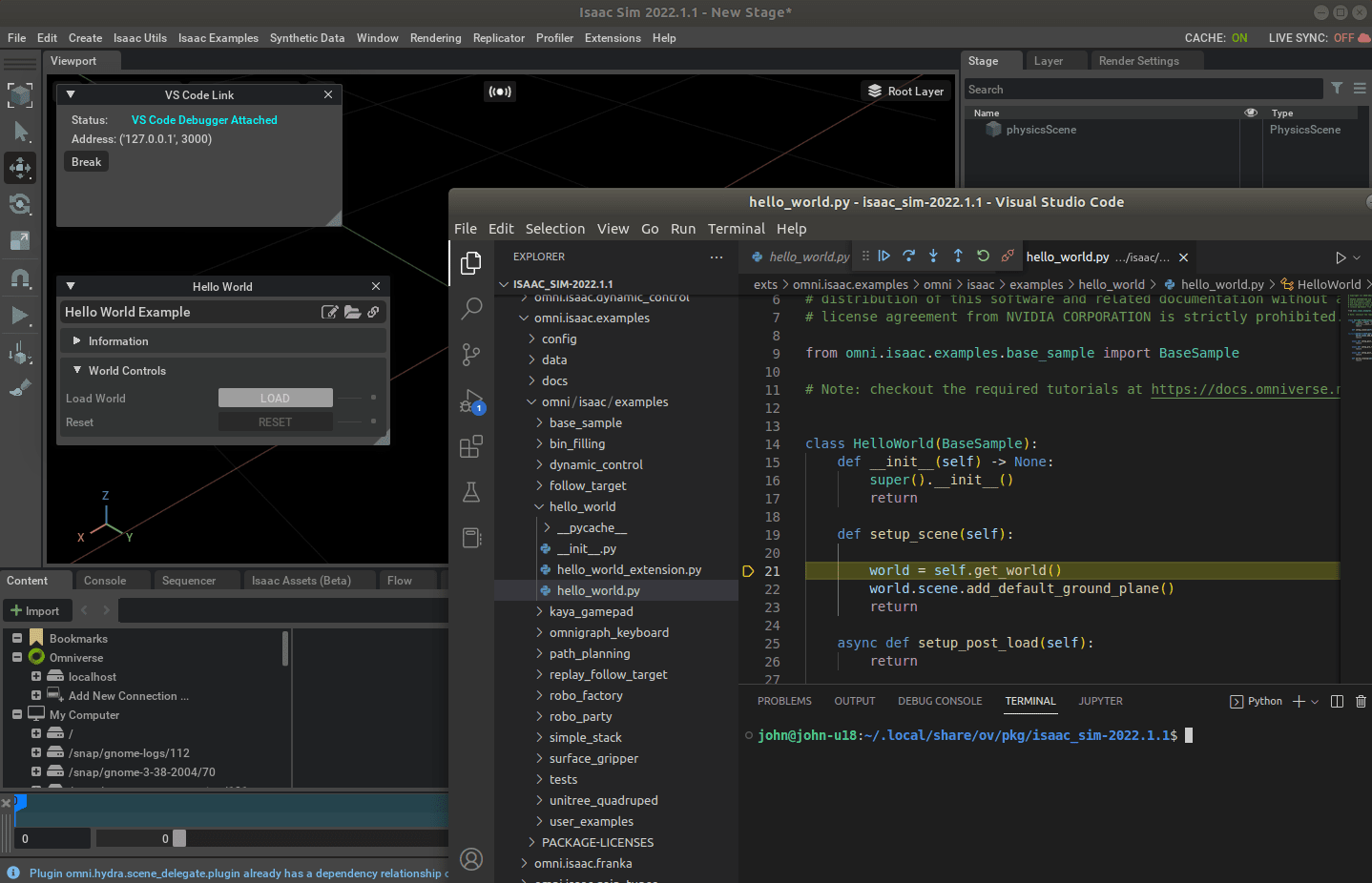Open the run file dropdown chevron
1372x883 pixels.
[1357, 257]
